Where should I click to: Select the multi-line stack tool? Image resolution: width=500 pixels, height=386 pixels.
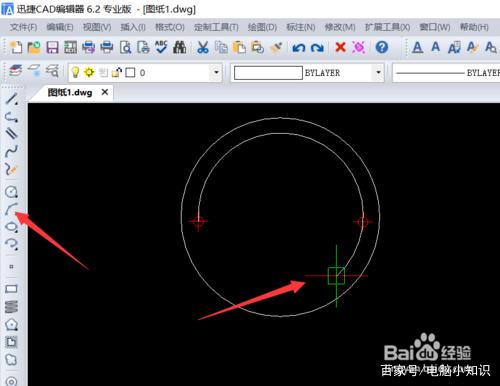click(x=11, y=307)
